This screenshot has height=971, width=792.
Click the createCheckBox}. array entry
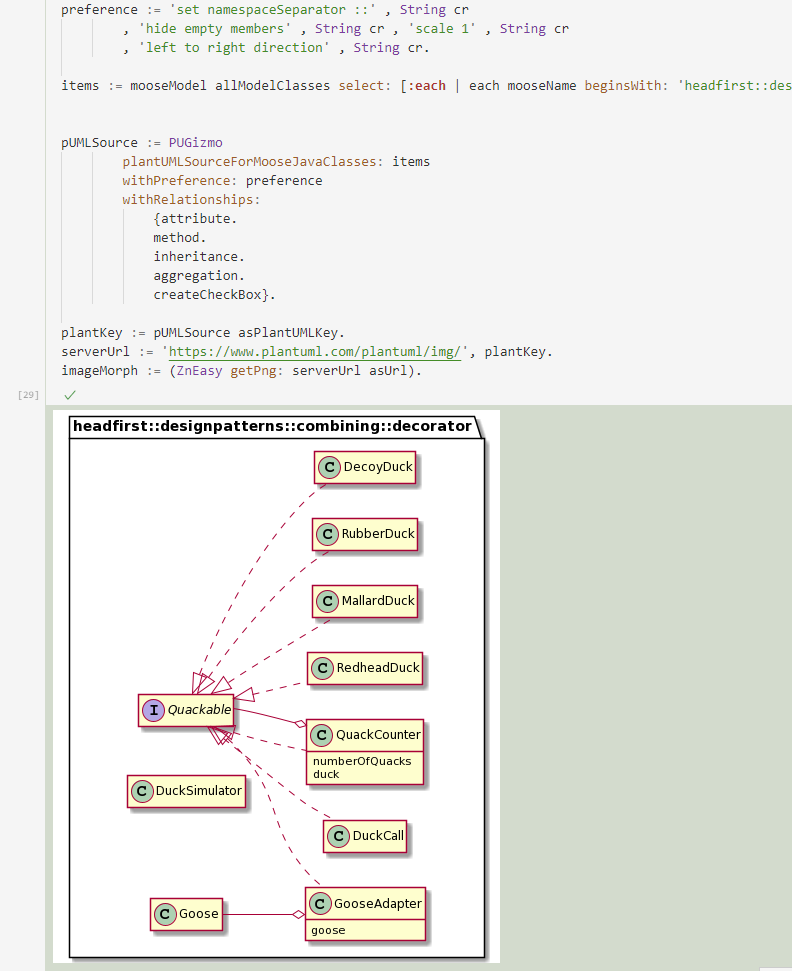(214, 295)
